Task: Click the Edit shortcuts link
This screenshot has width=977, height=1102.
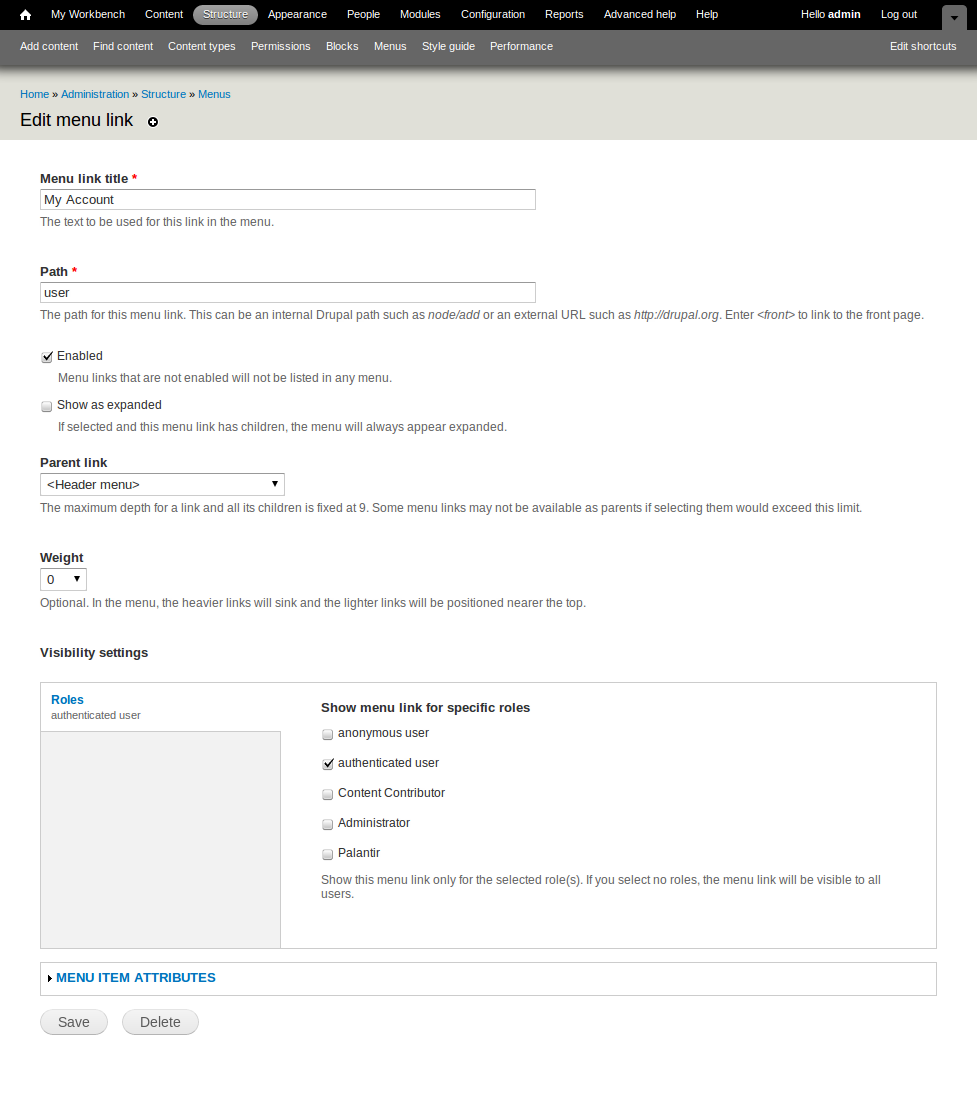Action: (923, 46)
